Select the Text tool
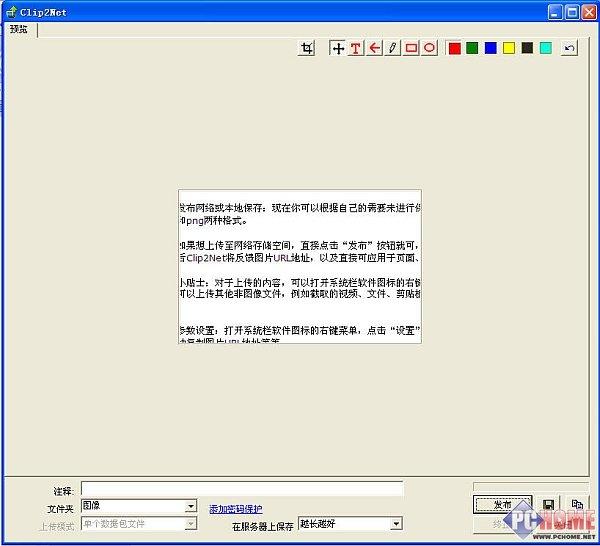Image resolution: width=600 pixels, height=546 pixels. pos(356,48)
